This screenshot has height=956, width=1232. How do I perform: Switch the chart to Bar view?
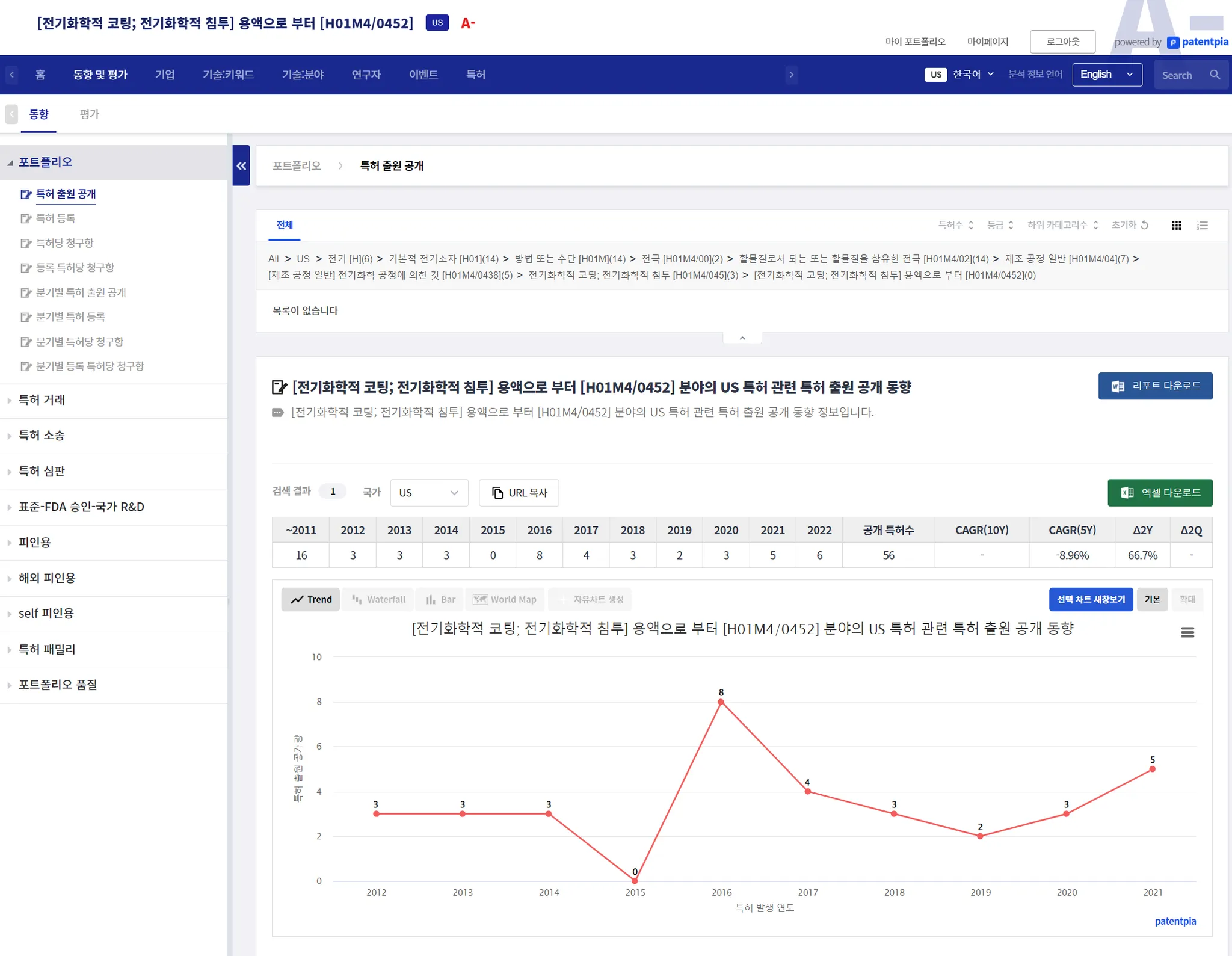click(x=440, y=599)
